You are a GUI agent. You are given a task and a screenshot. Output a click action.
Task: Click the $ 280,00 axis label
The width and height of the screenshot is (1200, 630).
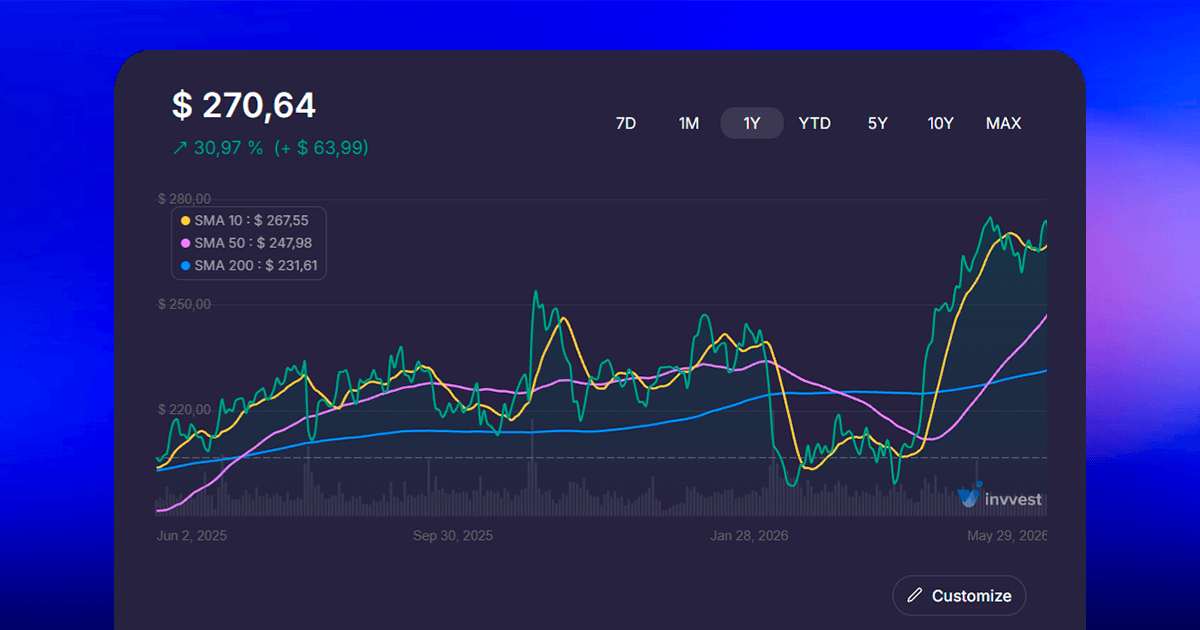click(184, 199)
